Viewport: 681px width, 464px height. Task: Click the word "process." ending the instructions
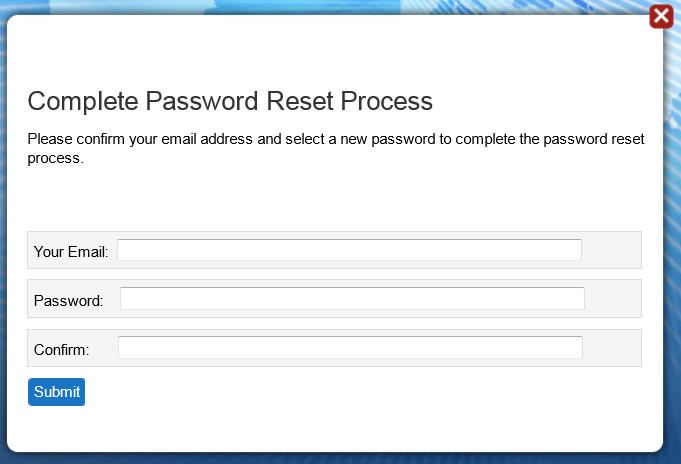pos(55,158)
